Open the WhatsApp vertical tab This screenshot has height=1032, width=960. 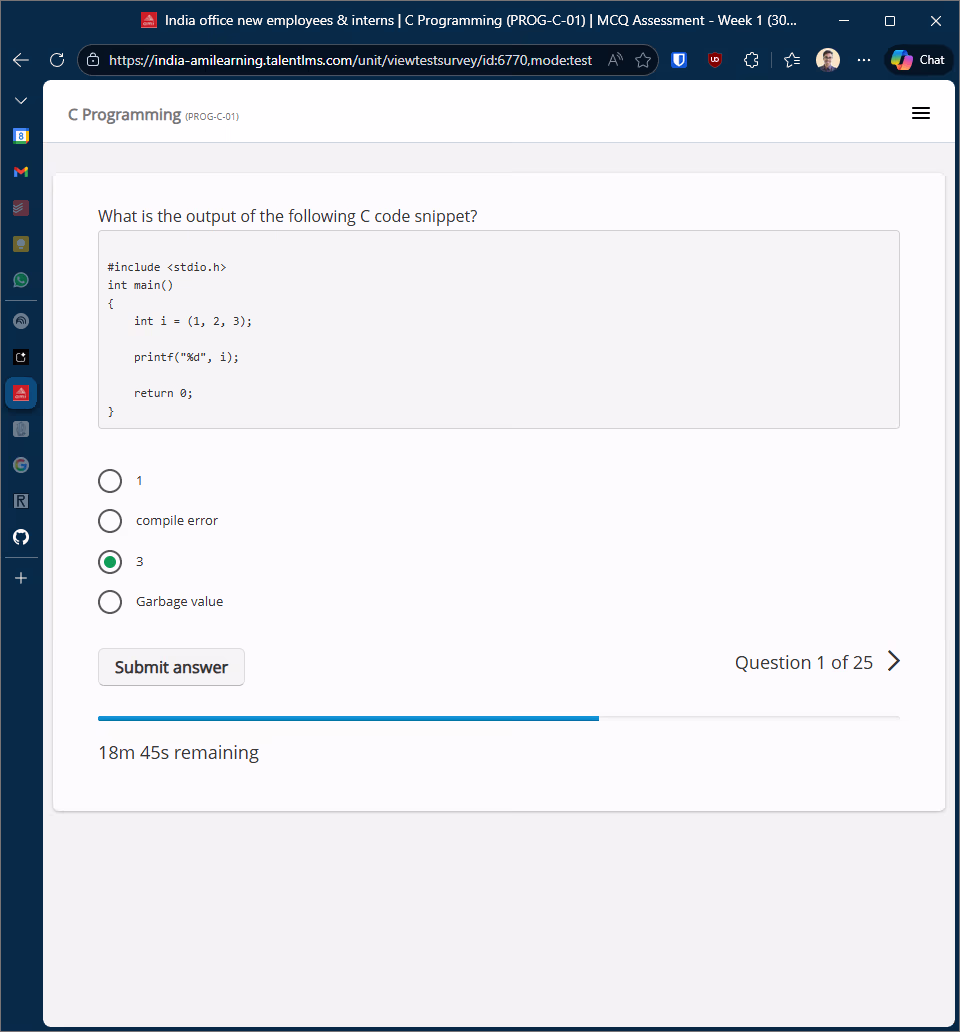(x=21, y=280)
